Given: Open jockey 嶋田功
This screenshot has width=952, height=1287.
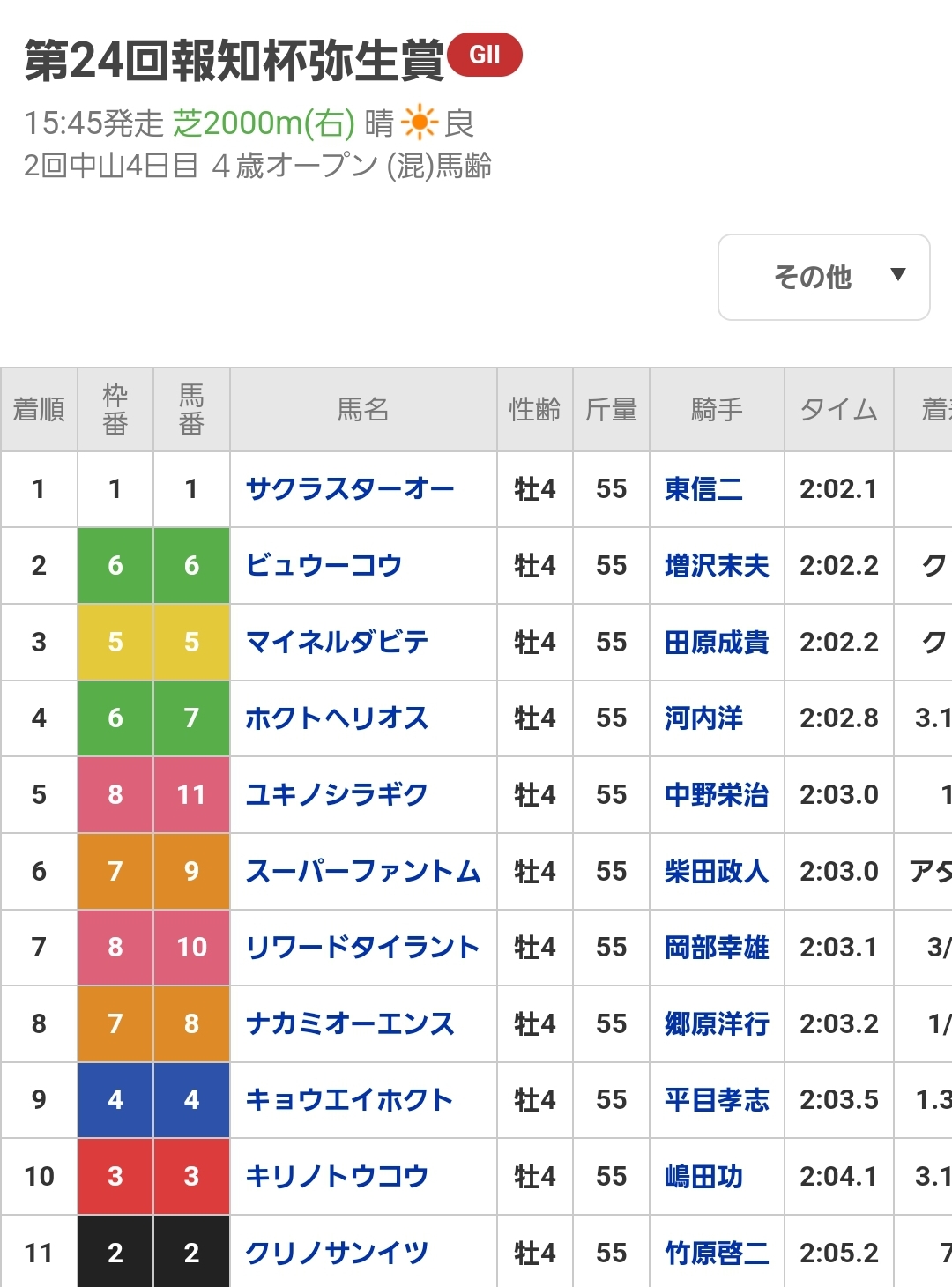Looking at the screenshot, I should (703, 1176).
